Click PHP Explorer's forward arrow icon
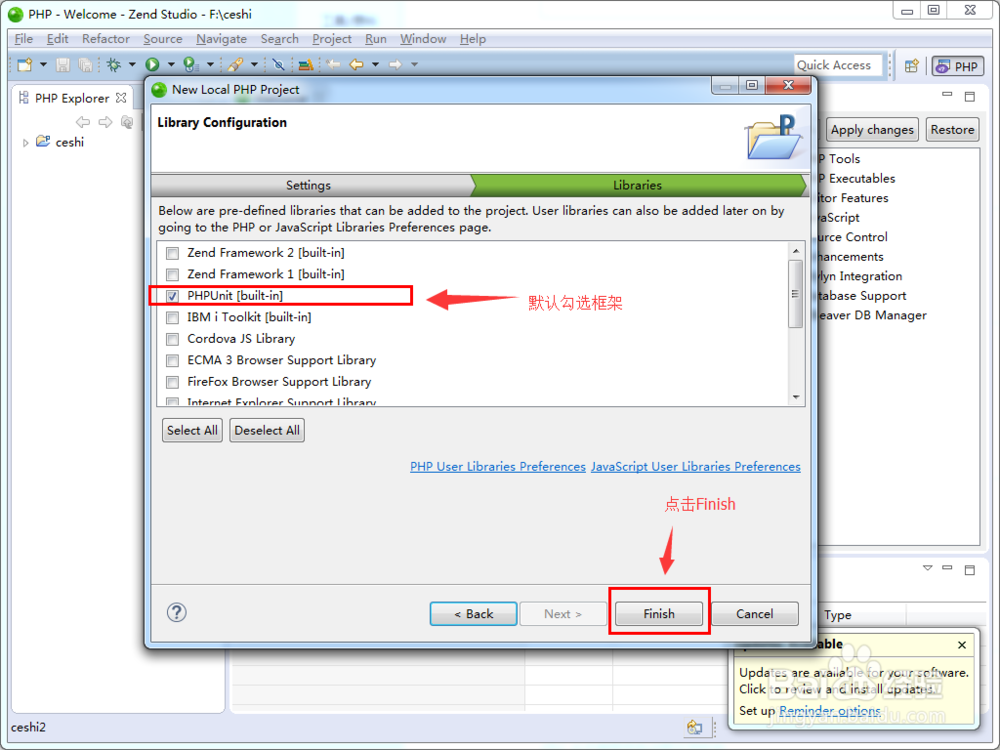 tap(105, 122)
